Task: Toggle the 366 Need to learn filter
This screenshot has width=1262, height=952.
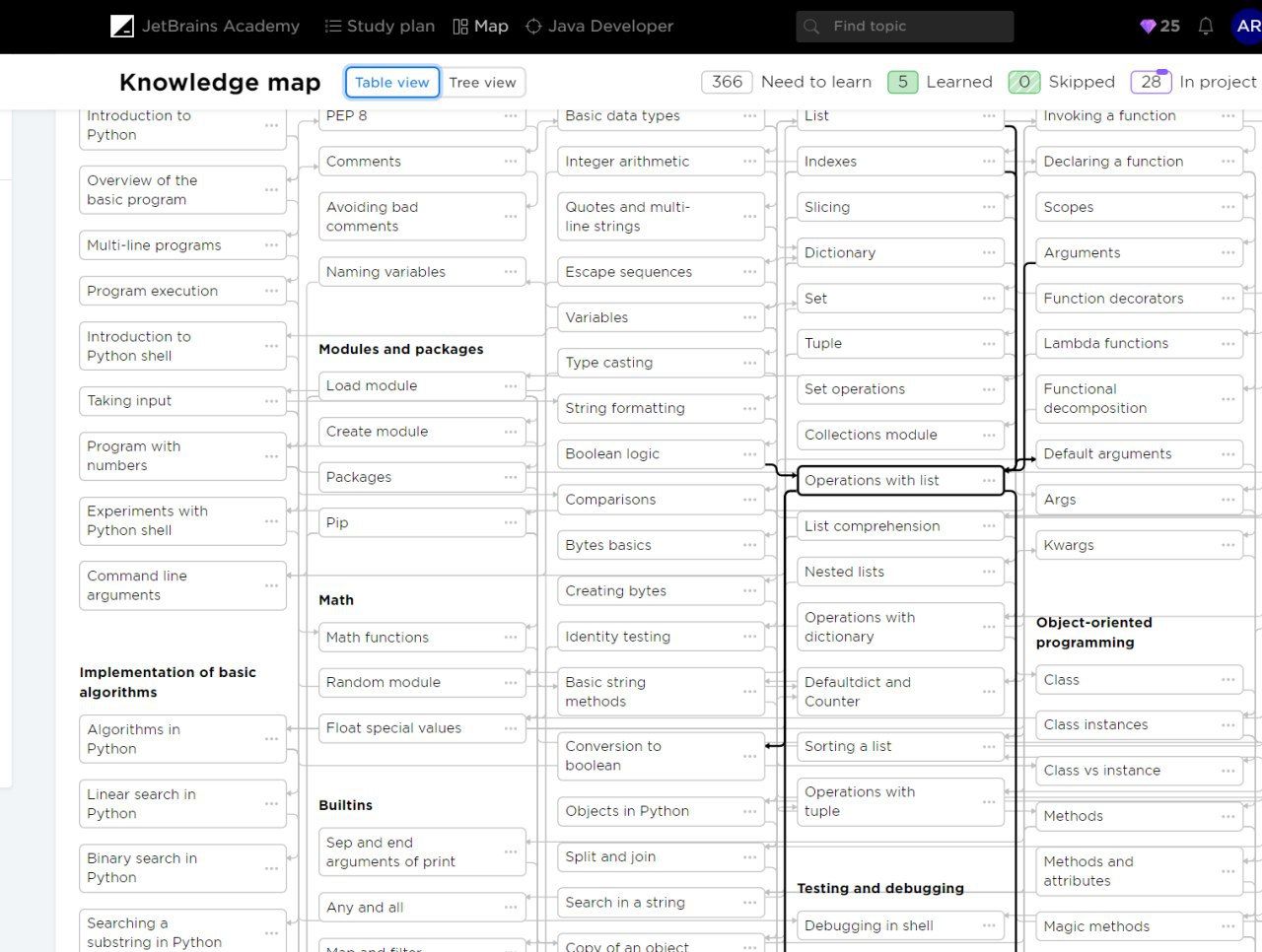Action: [787, 82]
